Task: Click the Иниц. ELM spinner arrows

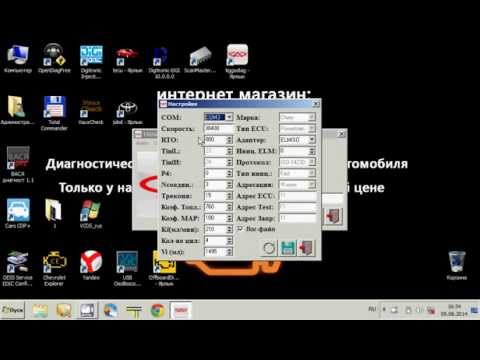Action: 312,151
